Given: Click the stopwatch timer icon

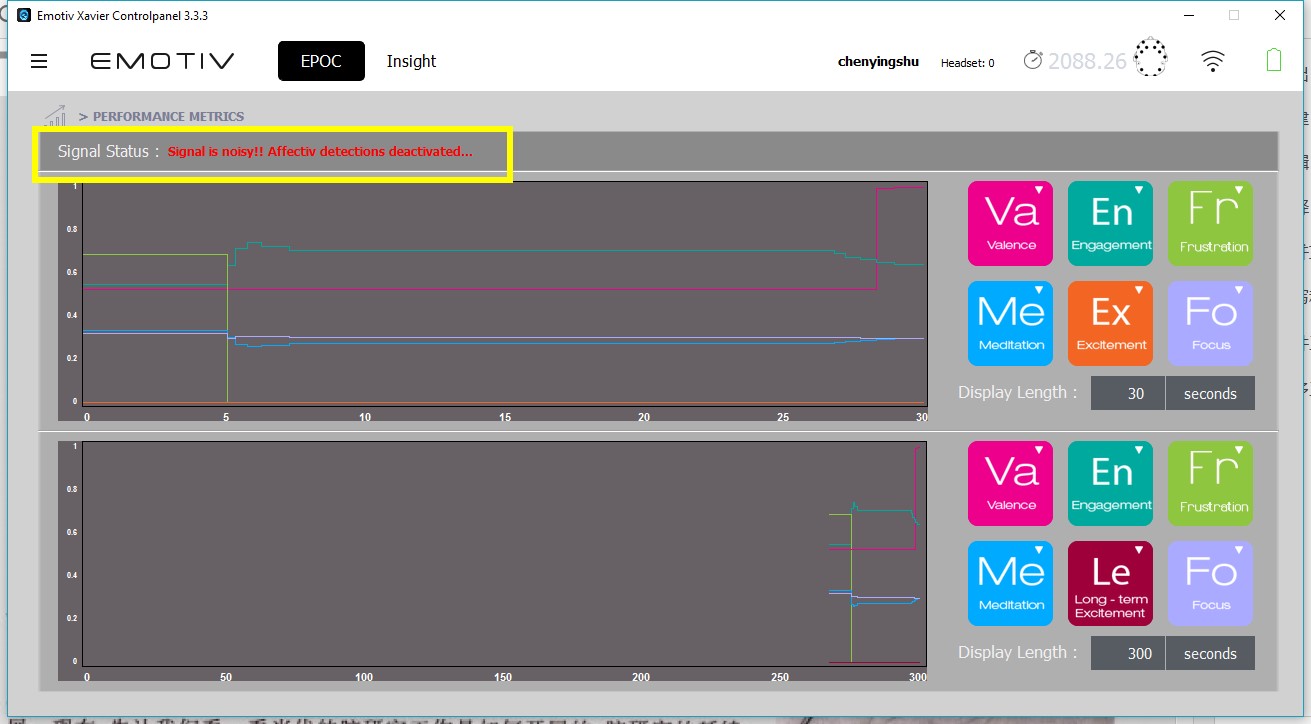Looking at the screenshot, I should click(1033, 61).
